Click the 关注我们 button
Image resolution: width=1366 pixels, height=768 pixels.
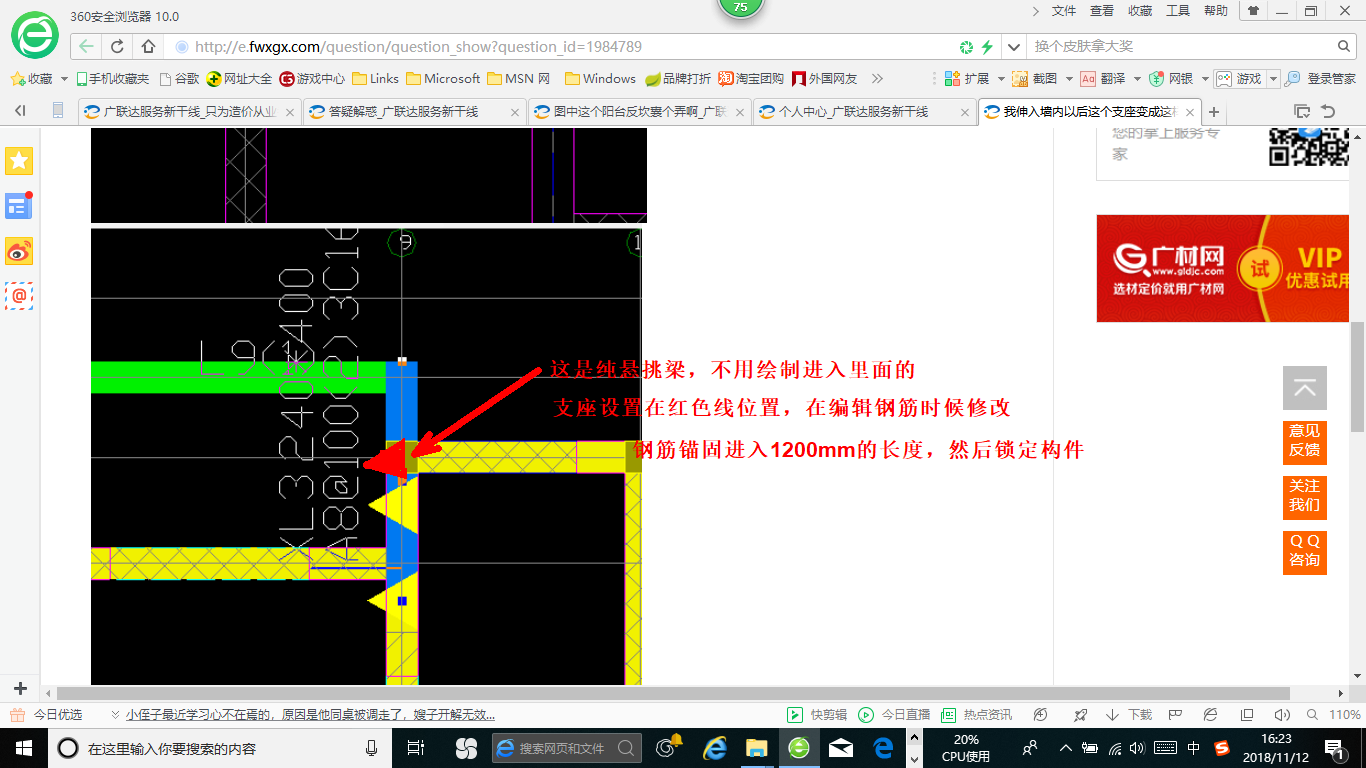pos(1305,496)
